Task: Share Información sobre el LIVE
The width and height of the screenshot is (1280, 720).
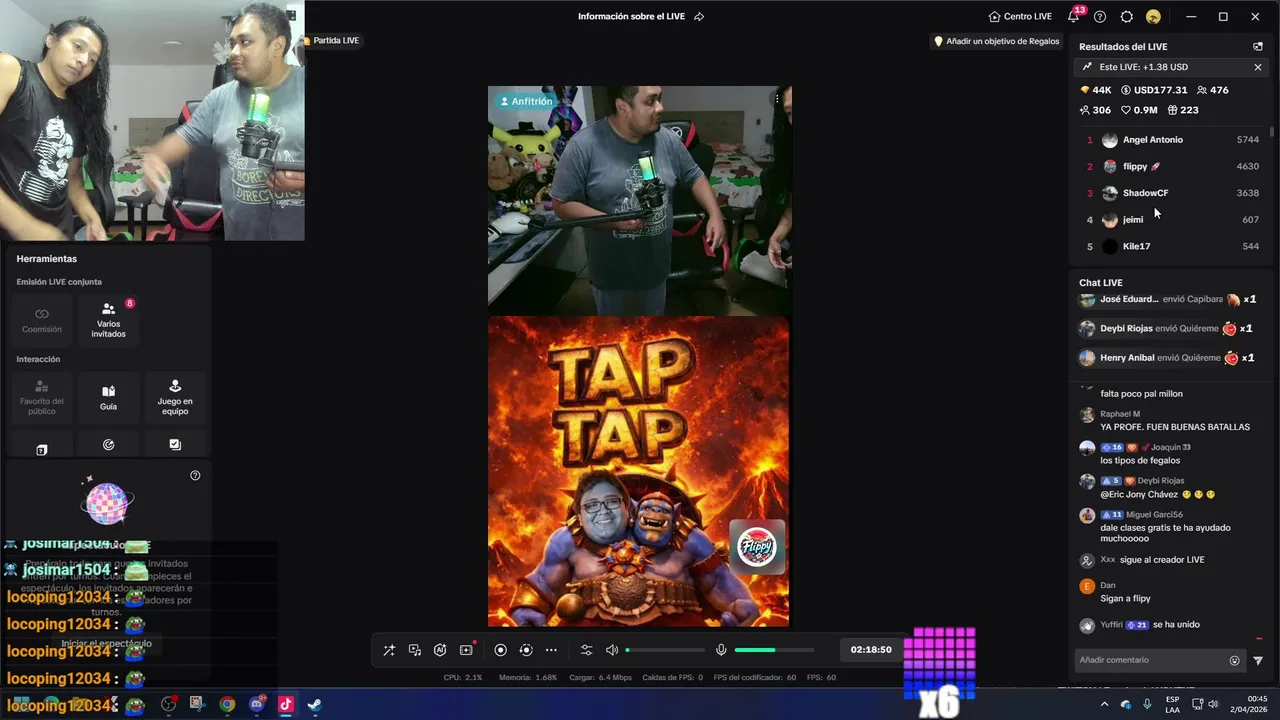Action: pos(699,17)
